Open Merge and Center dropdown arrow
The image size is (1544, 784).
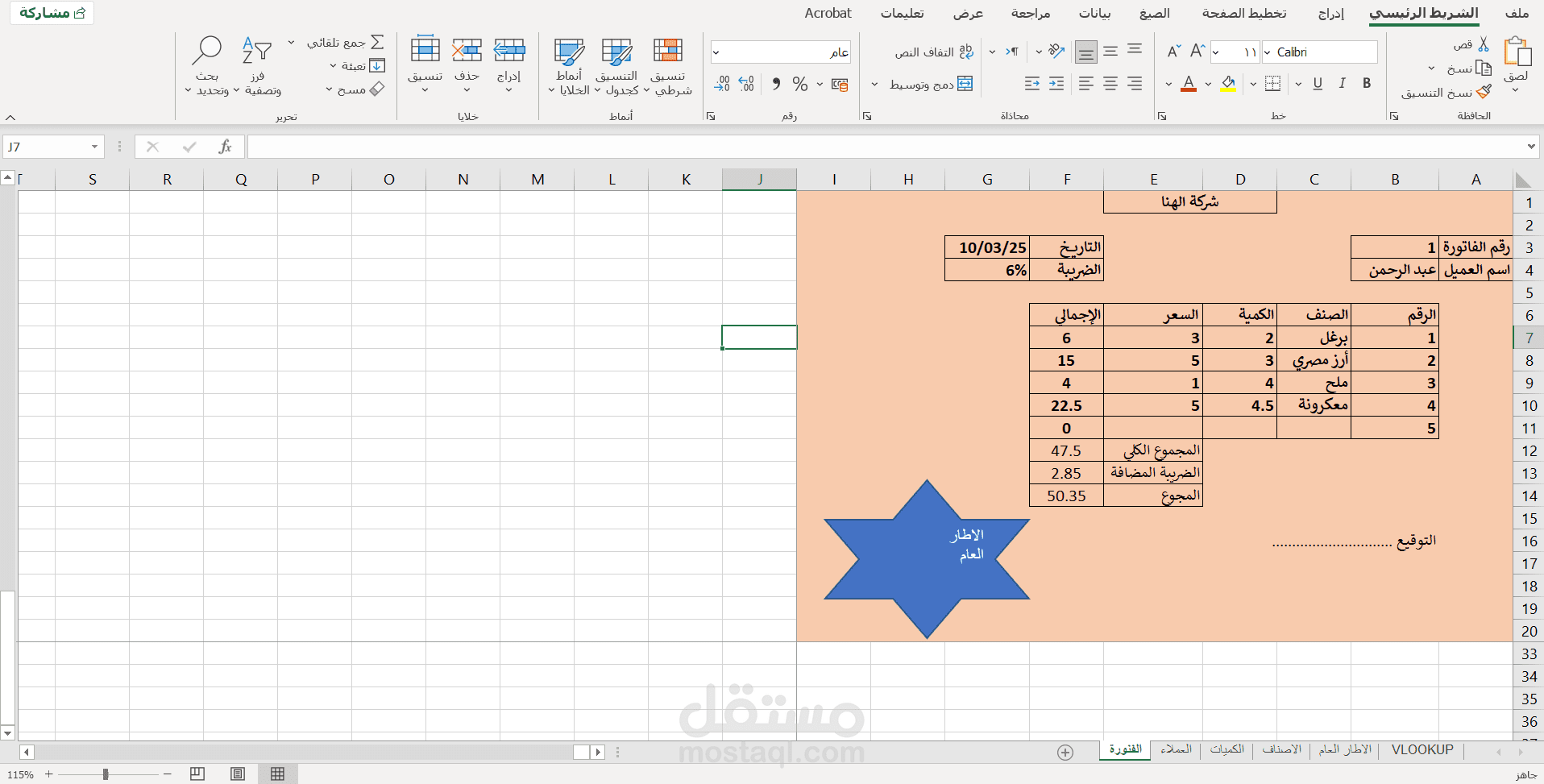[x=875, y=84]
